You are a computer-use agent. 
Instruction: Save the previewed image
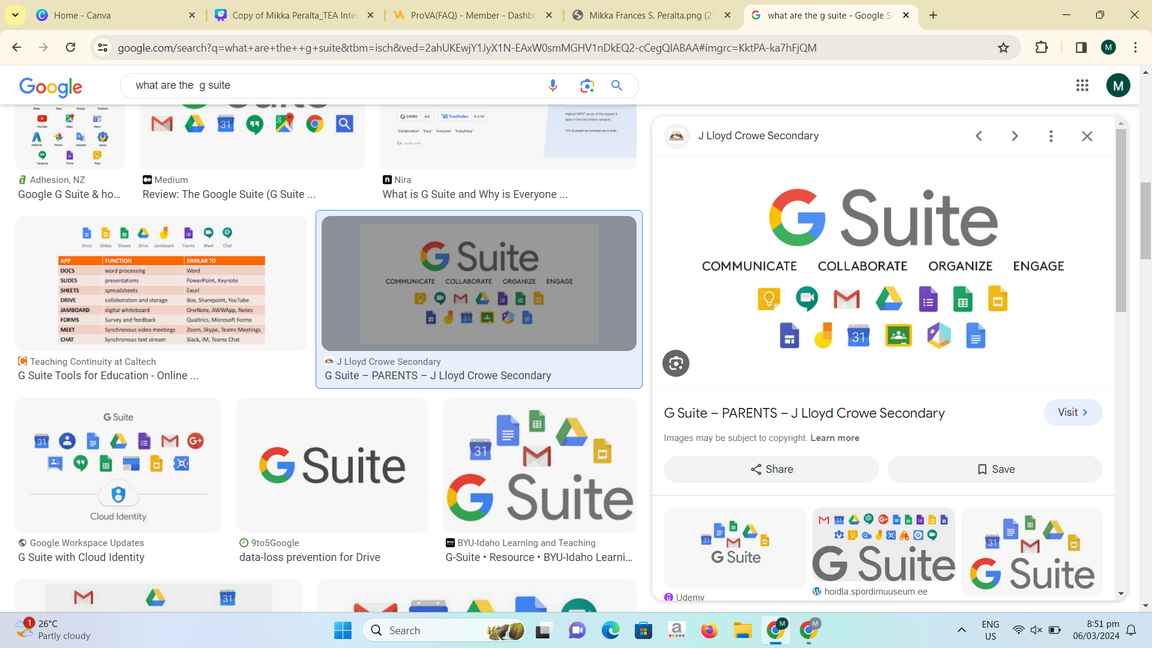click(996, 469)
